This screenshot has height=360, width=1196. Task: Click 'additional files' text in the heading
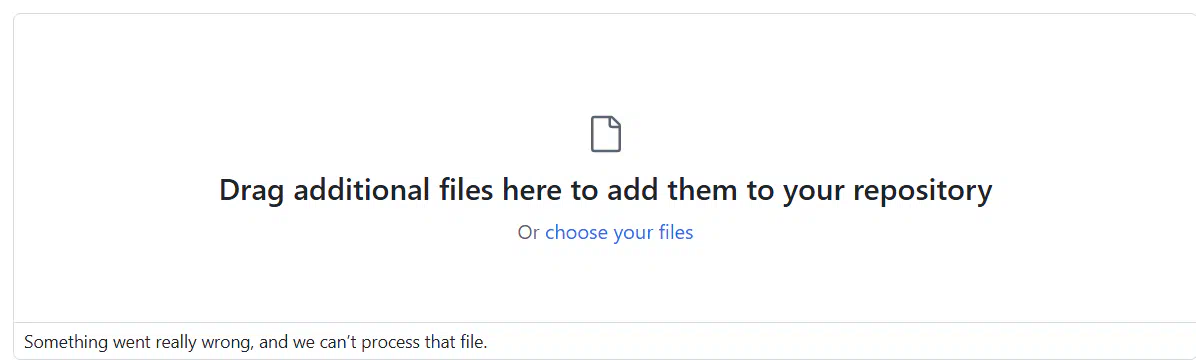click(x=394, y=190)
